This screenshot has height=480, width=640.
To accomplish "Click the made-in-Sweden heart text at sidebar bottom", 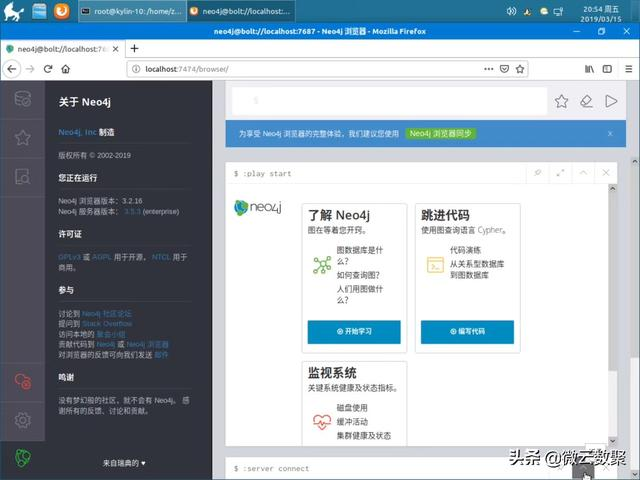I will click(x=124, y=463).
